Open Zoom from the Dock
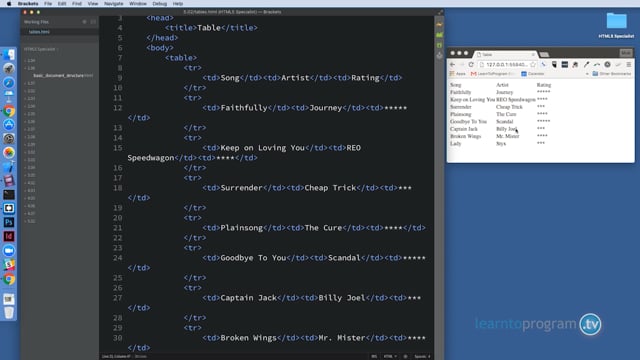 coord(9,251)
